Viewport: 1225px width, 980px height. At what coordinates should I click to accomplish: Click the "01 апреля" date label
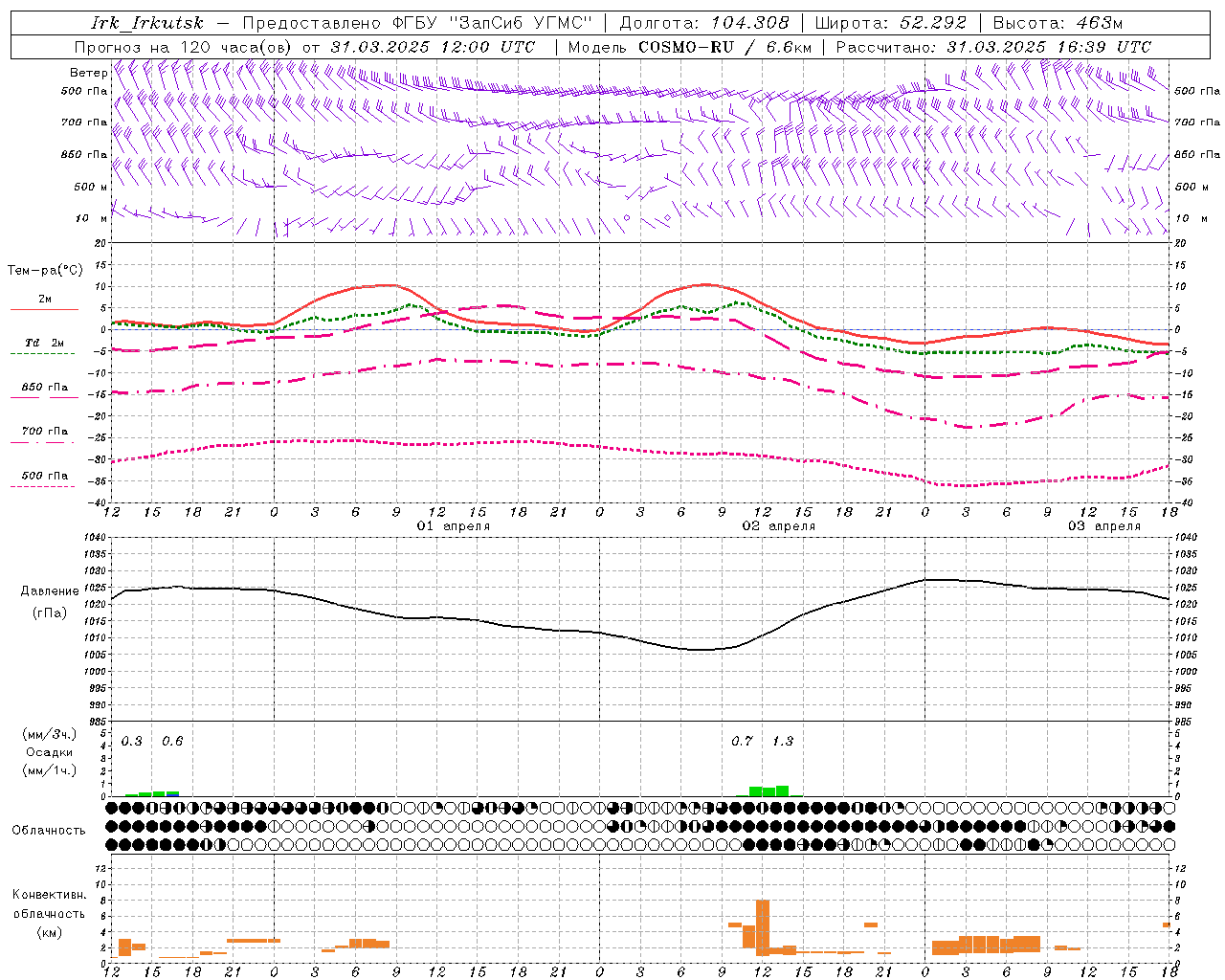[454, 526]
